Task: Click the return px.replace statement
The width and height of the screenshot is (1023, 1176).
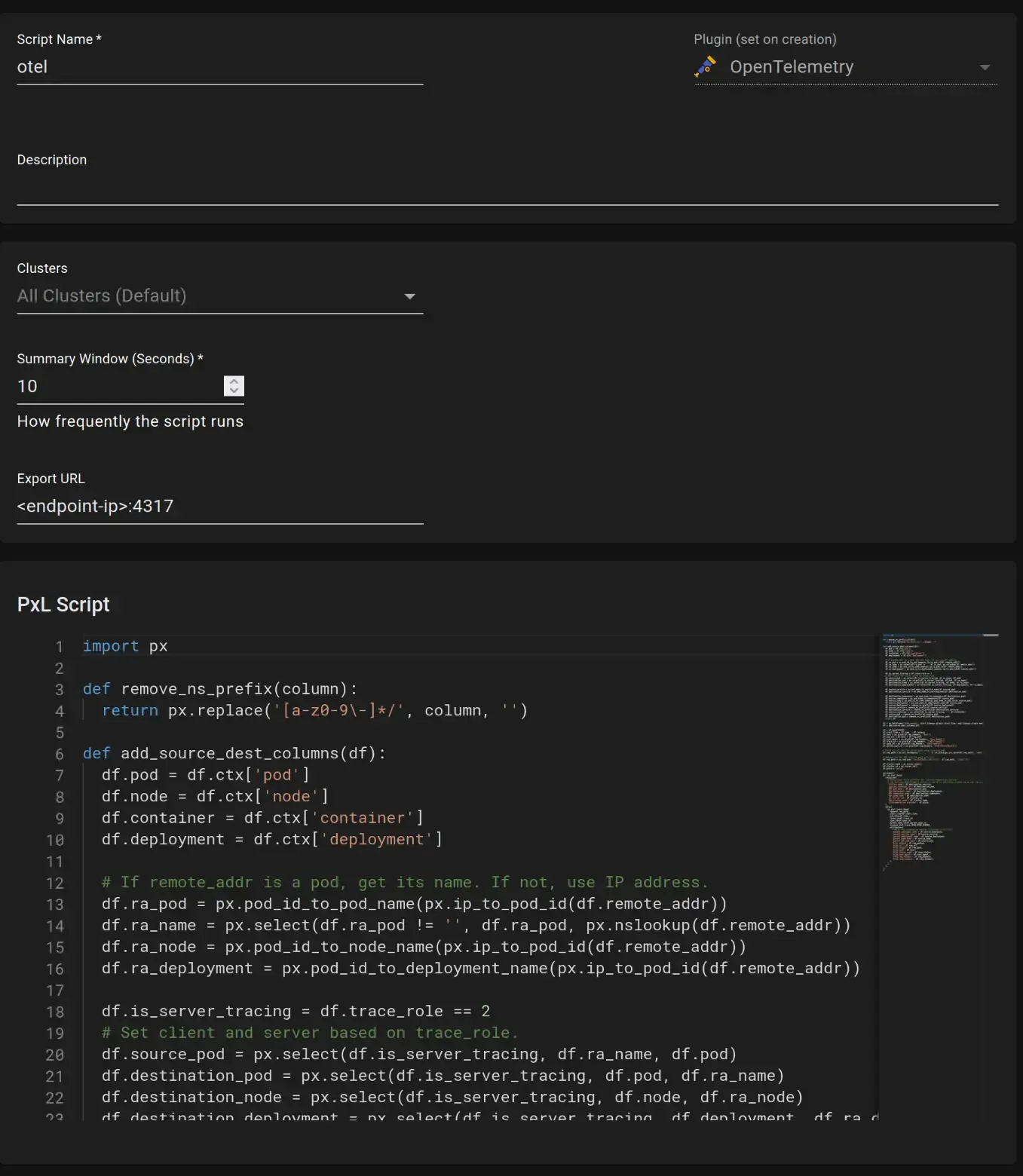Action: coord(314,711)
